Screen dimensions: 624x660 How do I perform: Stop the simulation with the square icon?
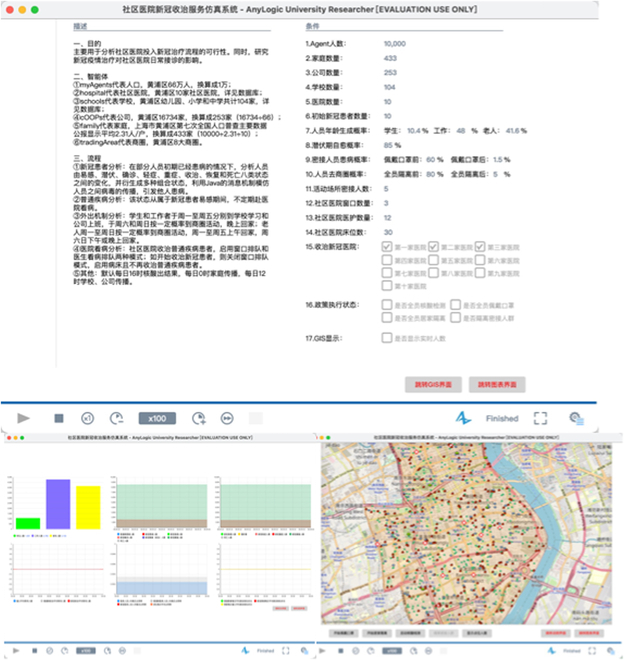tap(59, 418)
